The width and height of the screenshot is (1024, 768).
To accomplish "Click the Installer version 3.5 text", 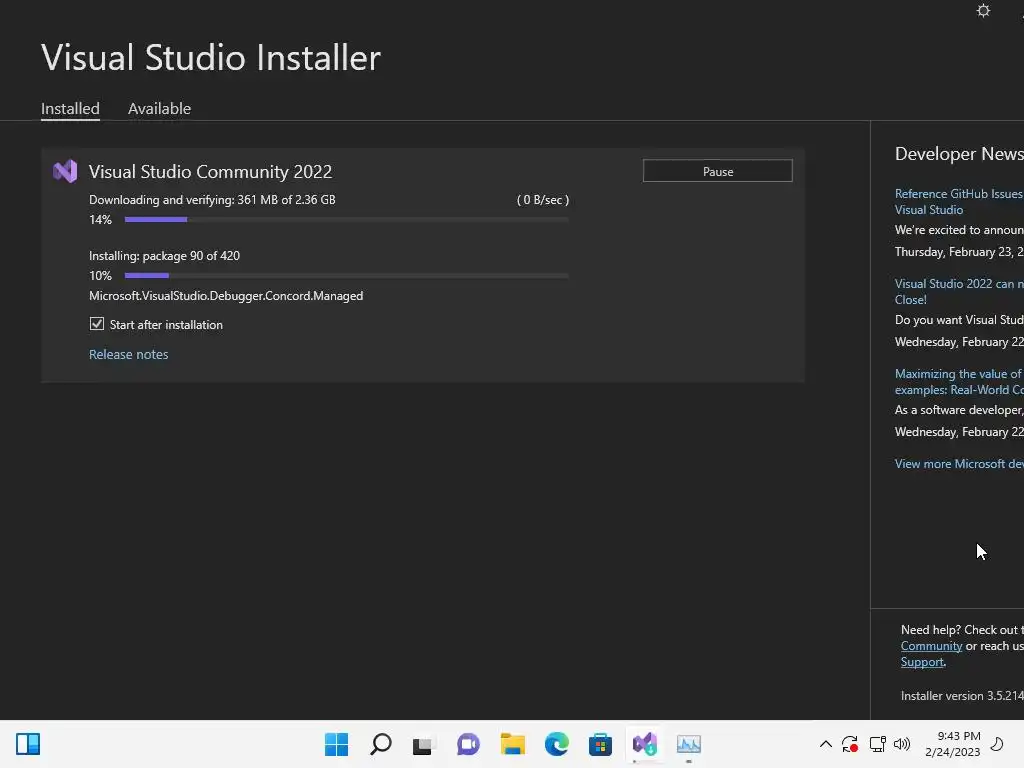I will click(x=962, y=696).
